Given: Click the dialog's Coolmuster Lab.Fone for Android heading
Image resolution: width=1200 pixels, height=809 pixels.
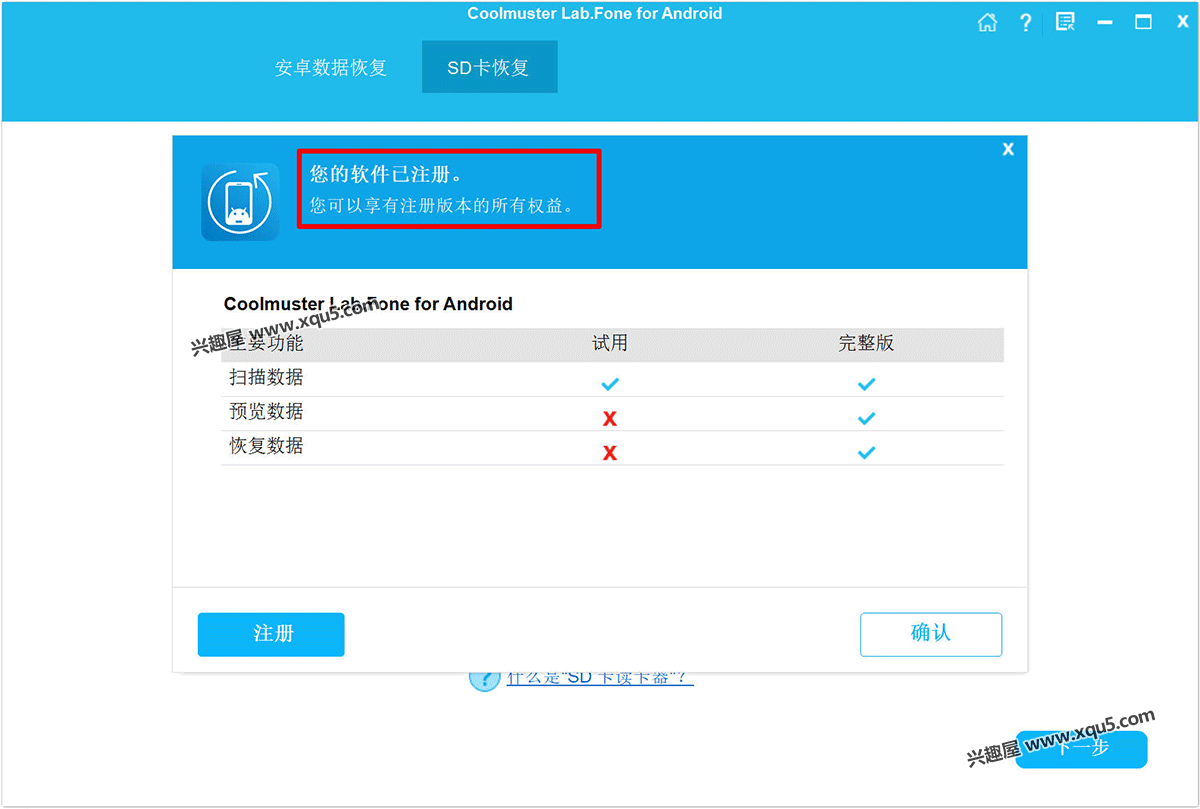Looking at the screenshot, I should click(x=368, y=304).
